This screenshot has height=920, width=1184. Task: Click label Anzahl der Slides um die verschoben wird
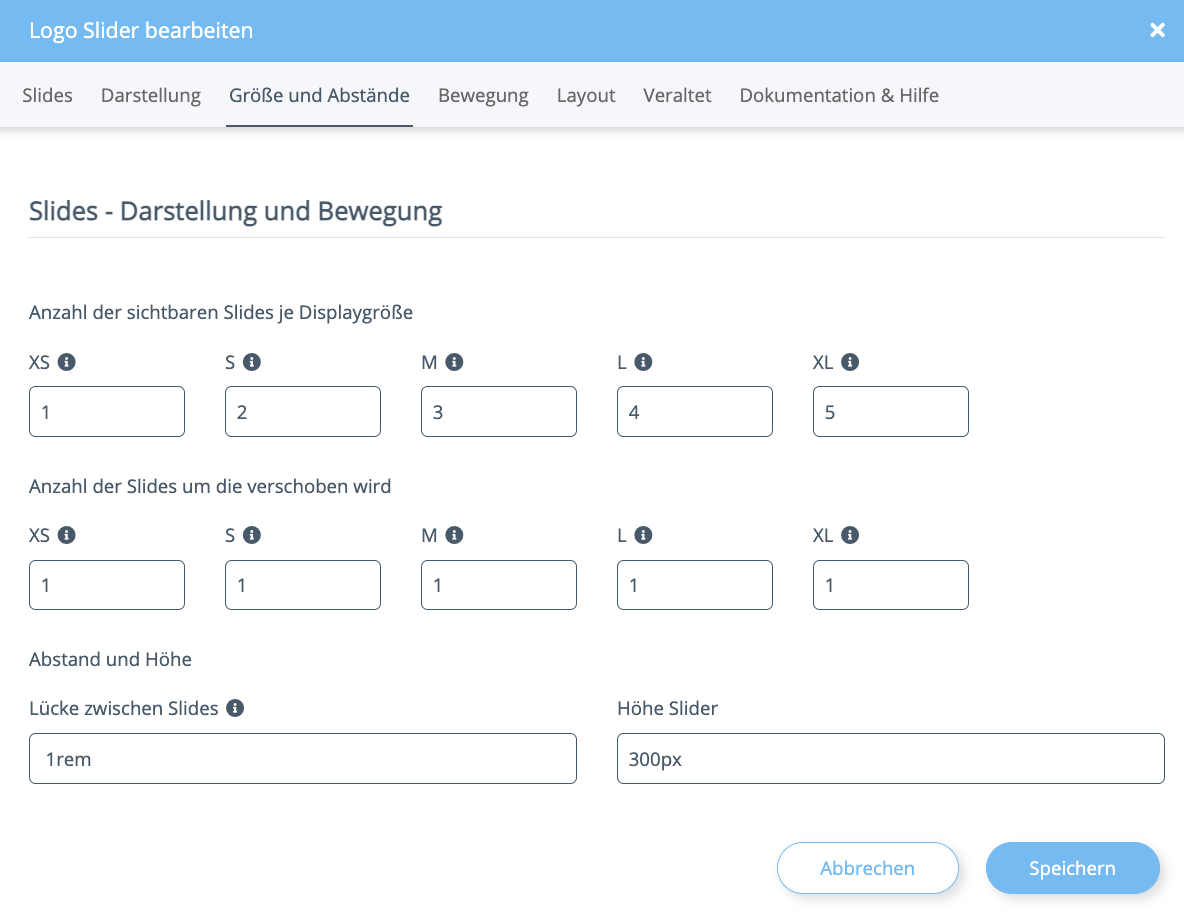[x=210, y=486]
